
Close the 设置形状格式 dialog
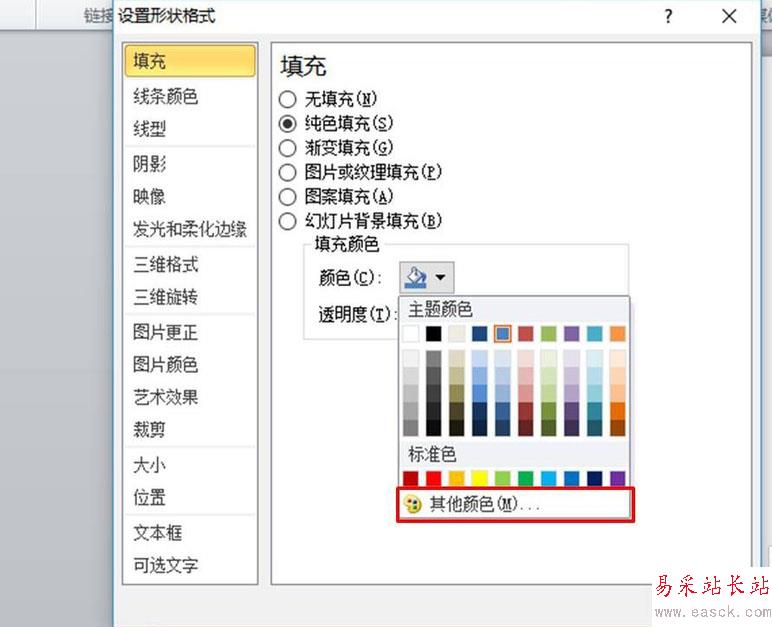729,17
